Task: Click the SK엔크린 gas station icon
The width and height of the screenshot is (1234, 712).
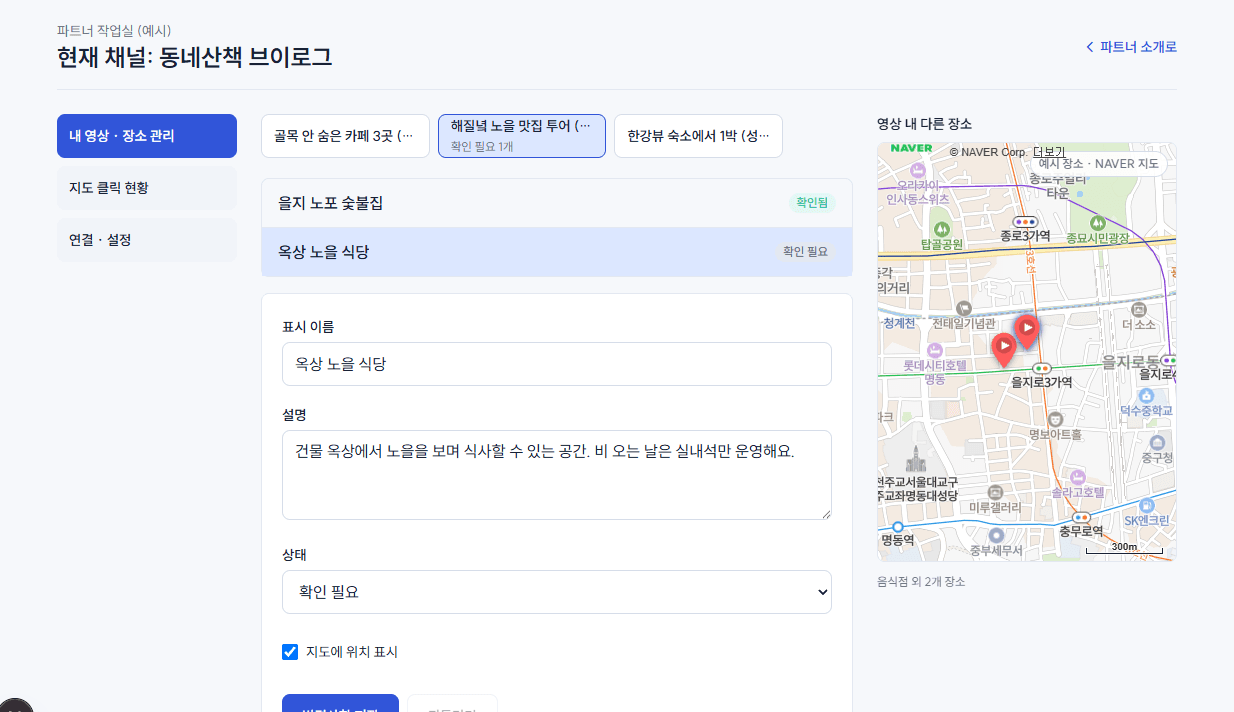Action: 1145,505
